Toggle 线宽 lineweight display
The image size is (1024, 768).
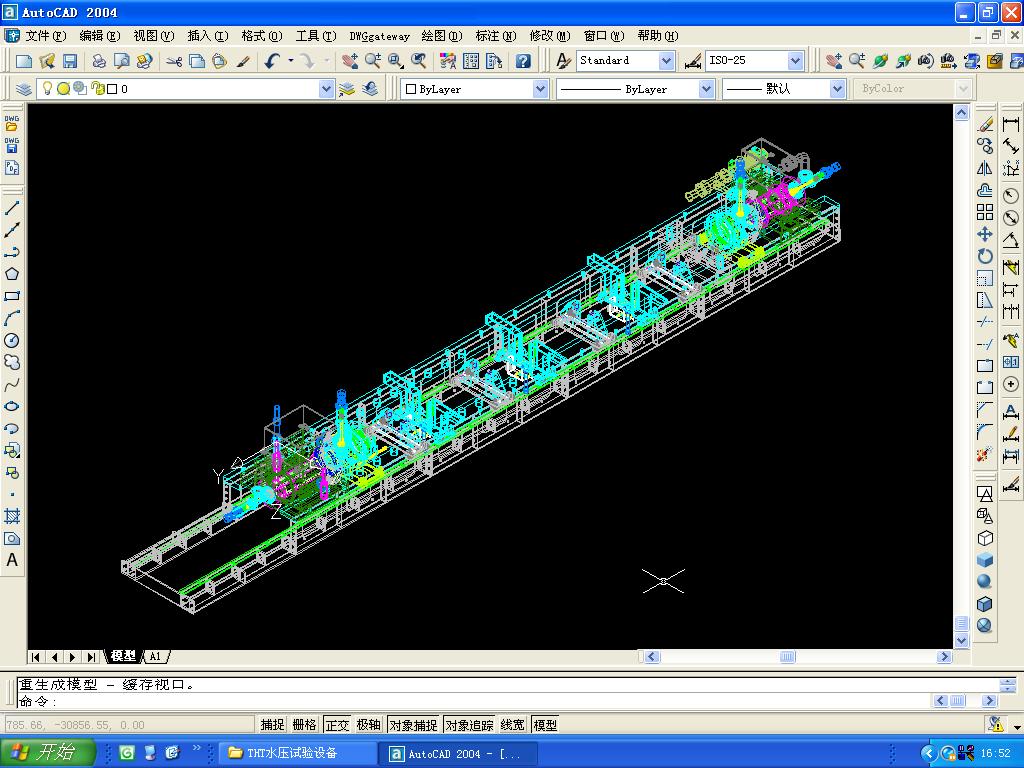pyautogui.click(x=513, y=725)
